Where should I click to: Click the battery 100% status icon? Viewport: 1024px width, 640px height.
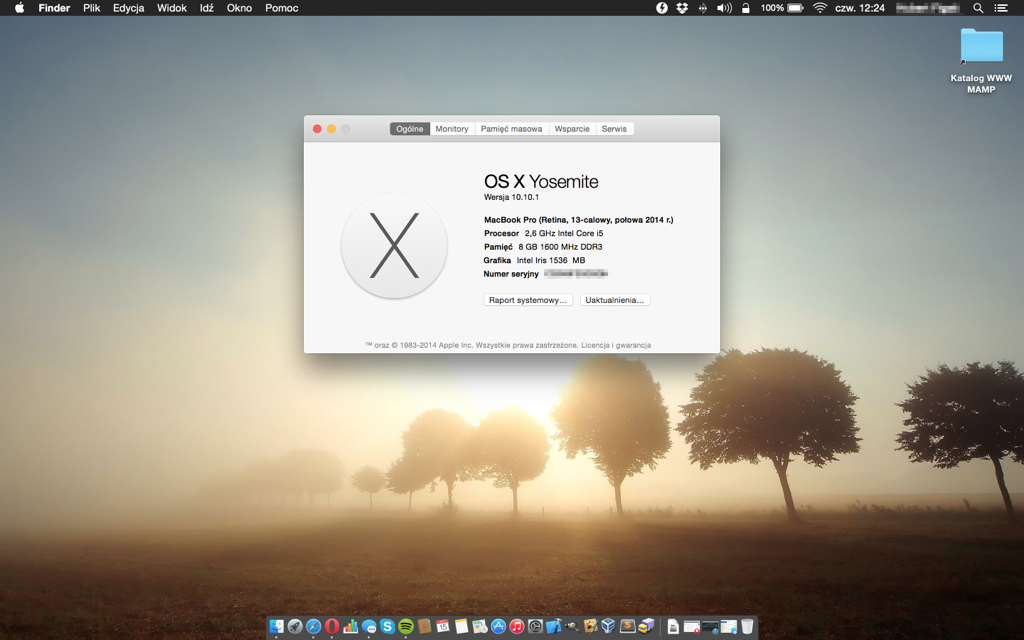click(x=782, y=8)
